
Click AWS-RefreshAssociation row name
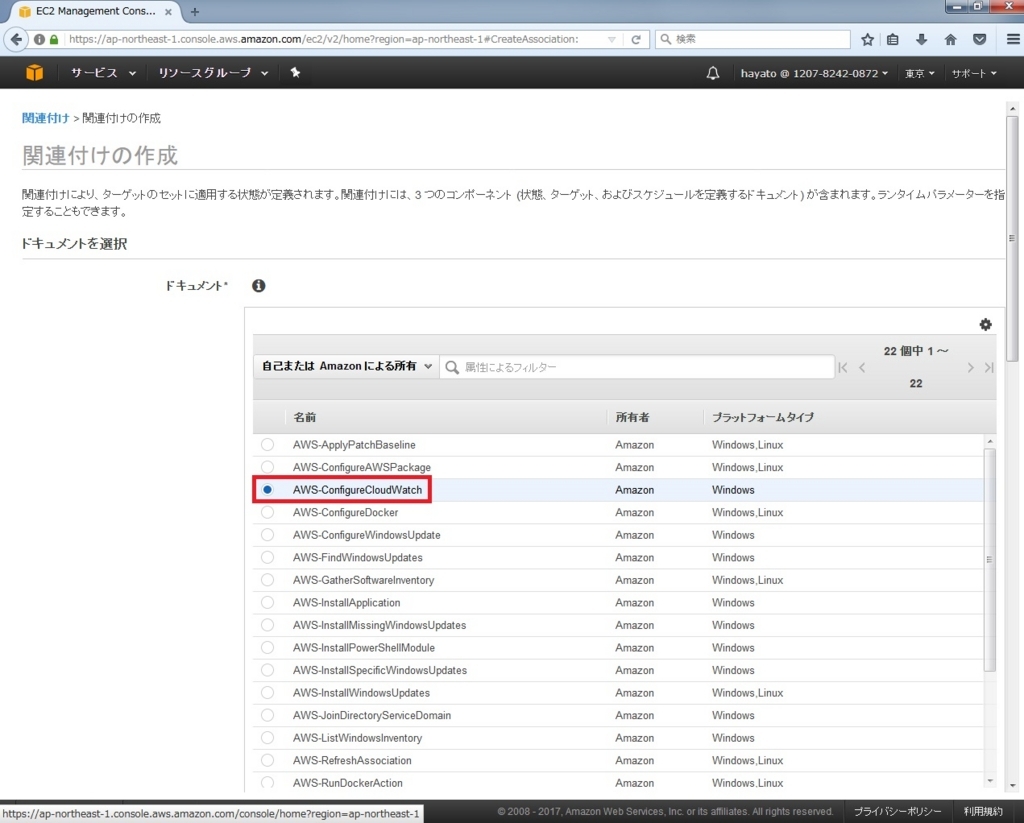tap(352, 760)
